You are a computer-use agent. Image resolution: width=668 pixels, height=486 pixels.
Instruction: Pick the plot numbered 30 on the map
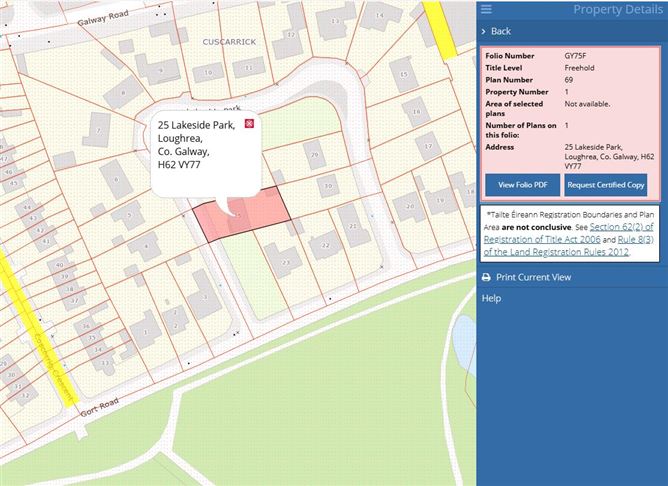(x=329, y=185)
